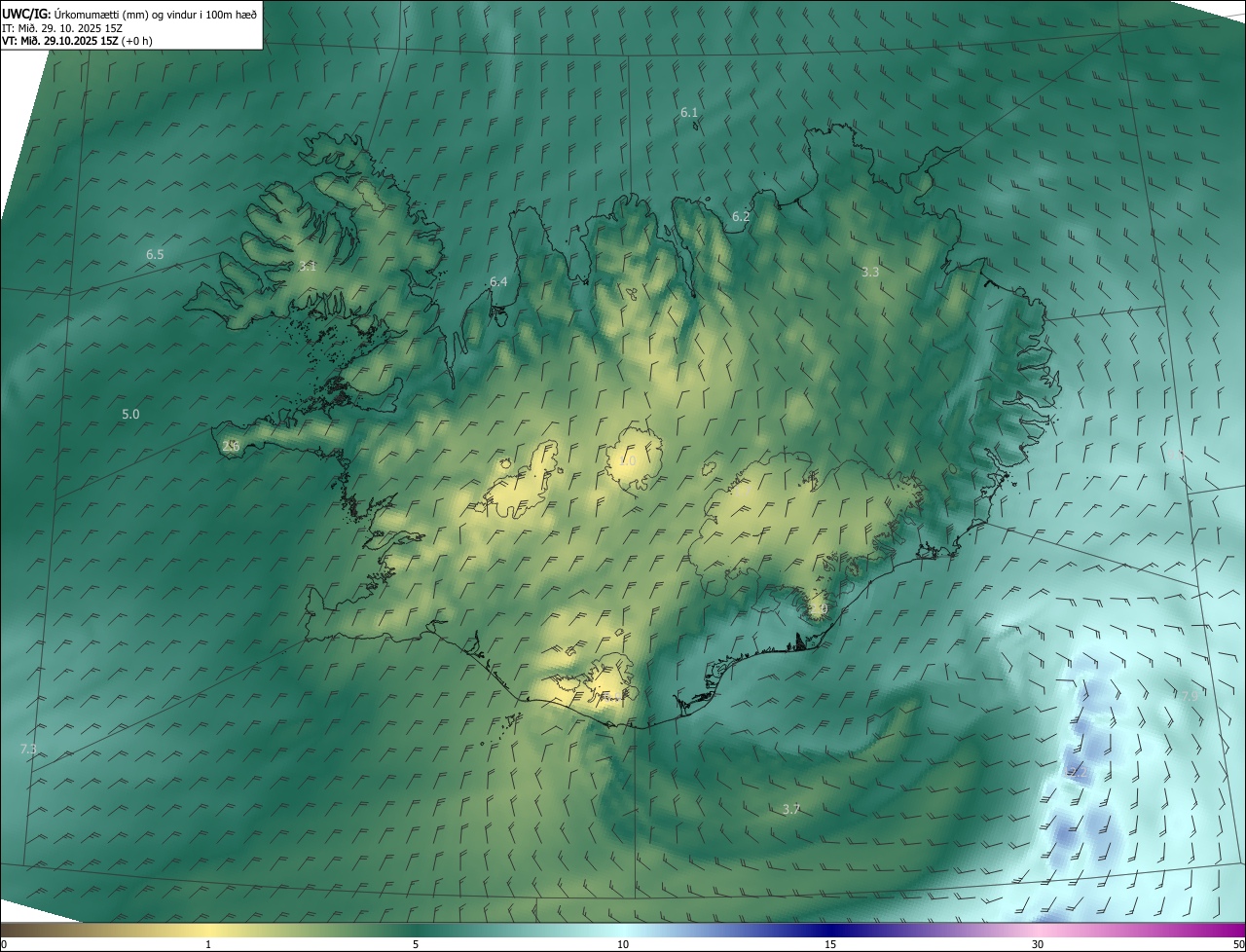The image size is (1246, 952).
Task: Click the 2.6 value label on the map
Action: [231, 446]
